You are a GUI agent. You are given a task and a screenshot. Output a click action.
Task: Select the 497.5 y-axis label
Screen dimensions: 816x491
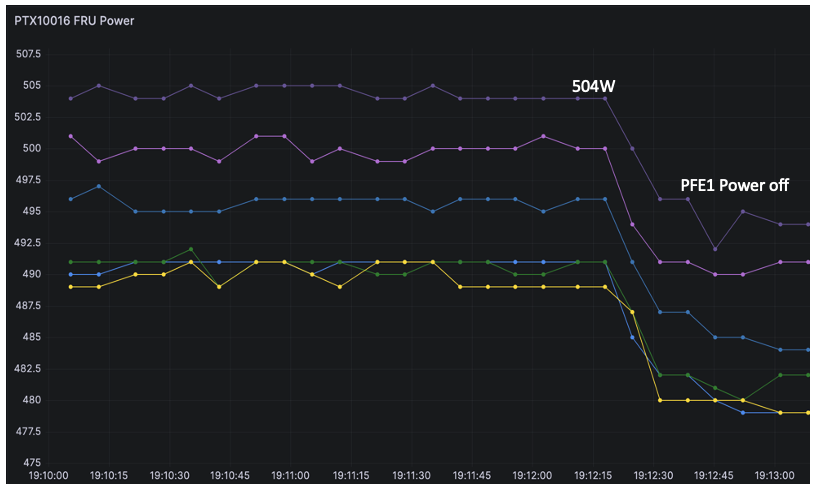pos(28,180)
